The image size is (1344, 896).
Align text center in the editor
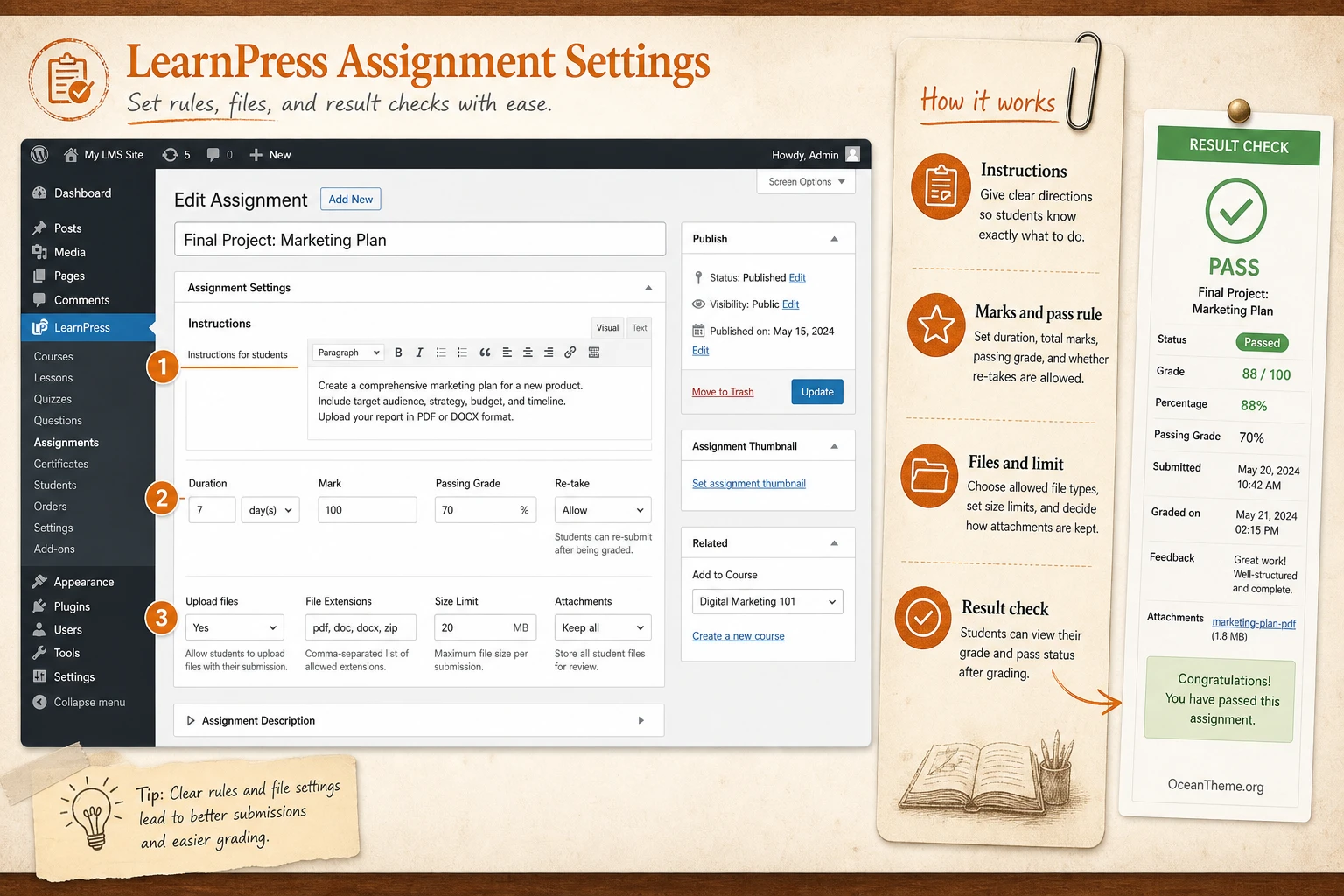(528, 353)
